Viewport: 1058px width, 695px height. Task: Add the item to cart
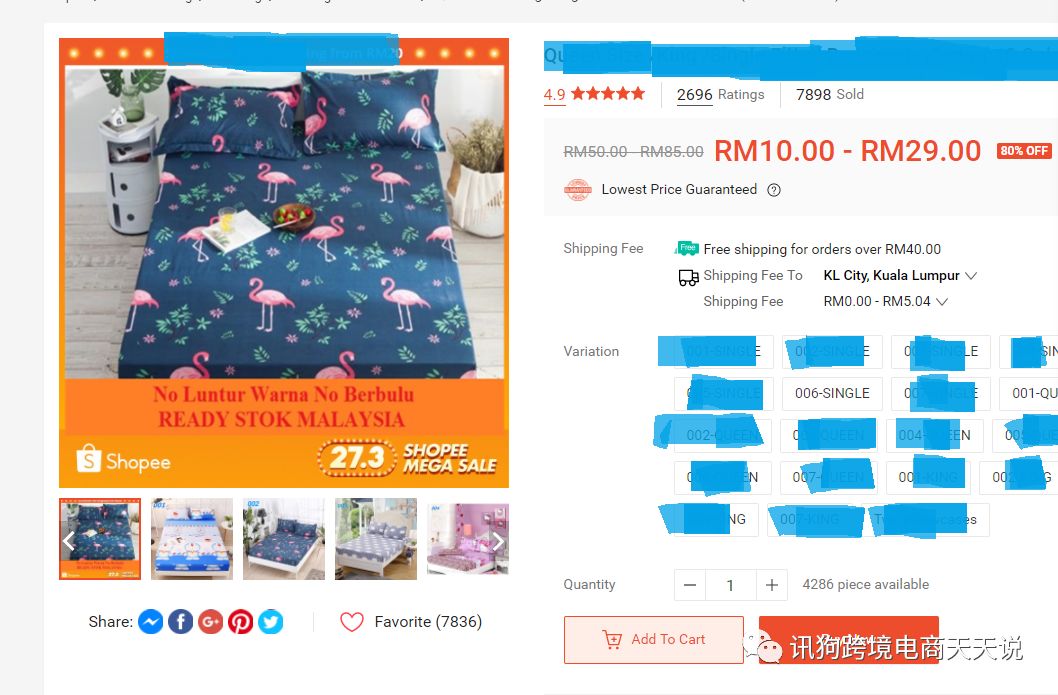654,640
